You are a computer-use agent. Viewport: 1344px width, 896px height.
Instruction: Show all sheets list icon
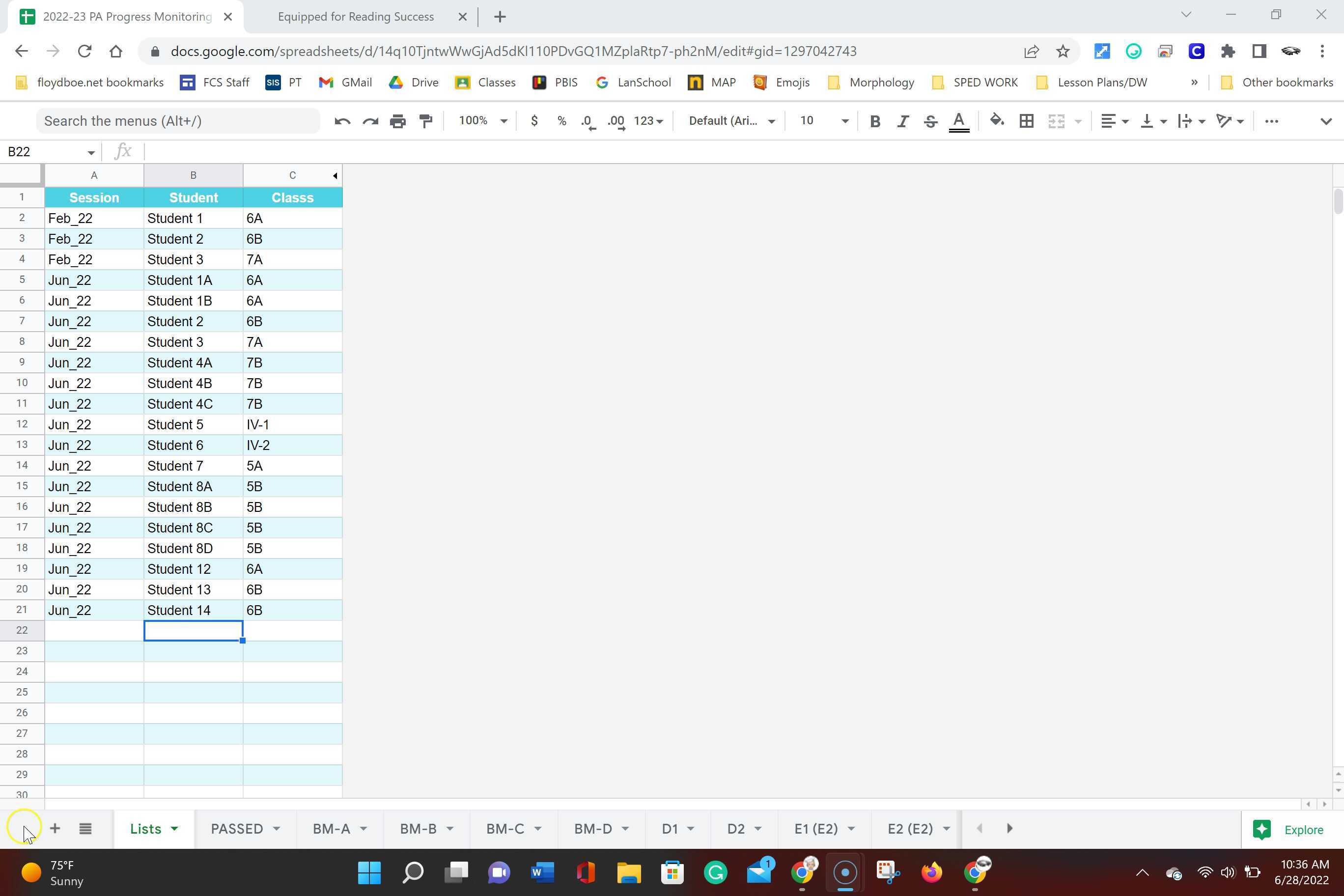click(x=85, y=828)
